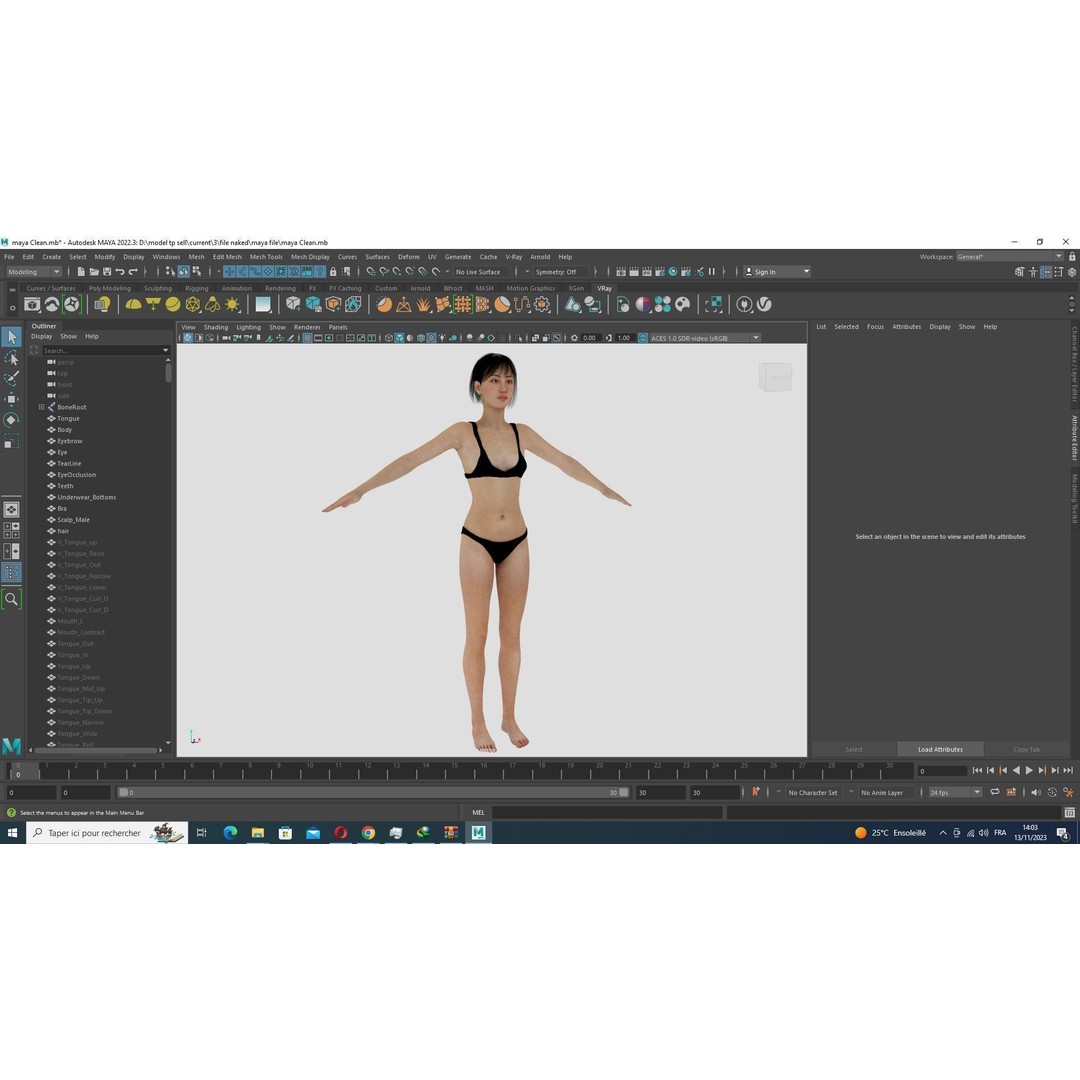Expand the BoneRoot node in Outliner
Image resolution: width=1080 pixels, height=1080 pixels.
click(41, 407)
